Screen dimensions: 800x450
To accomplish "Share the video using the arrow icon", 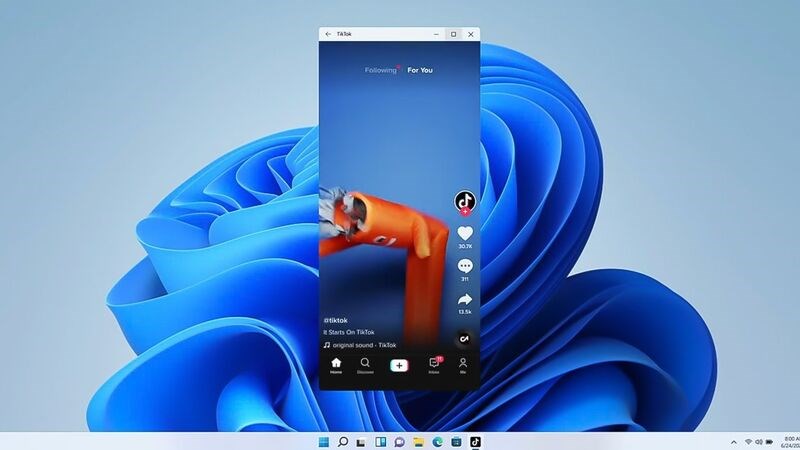I will click(x=465, y=299).
